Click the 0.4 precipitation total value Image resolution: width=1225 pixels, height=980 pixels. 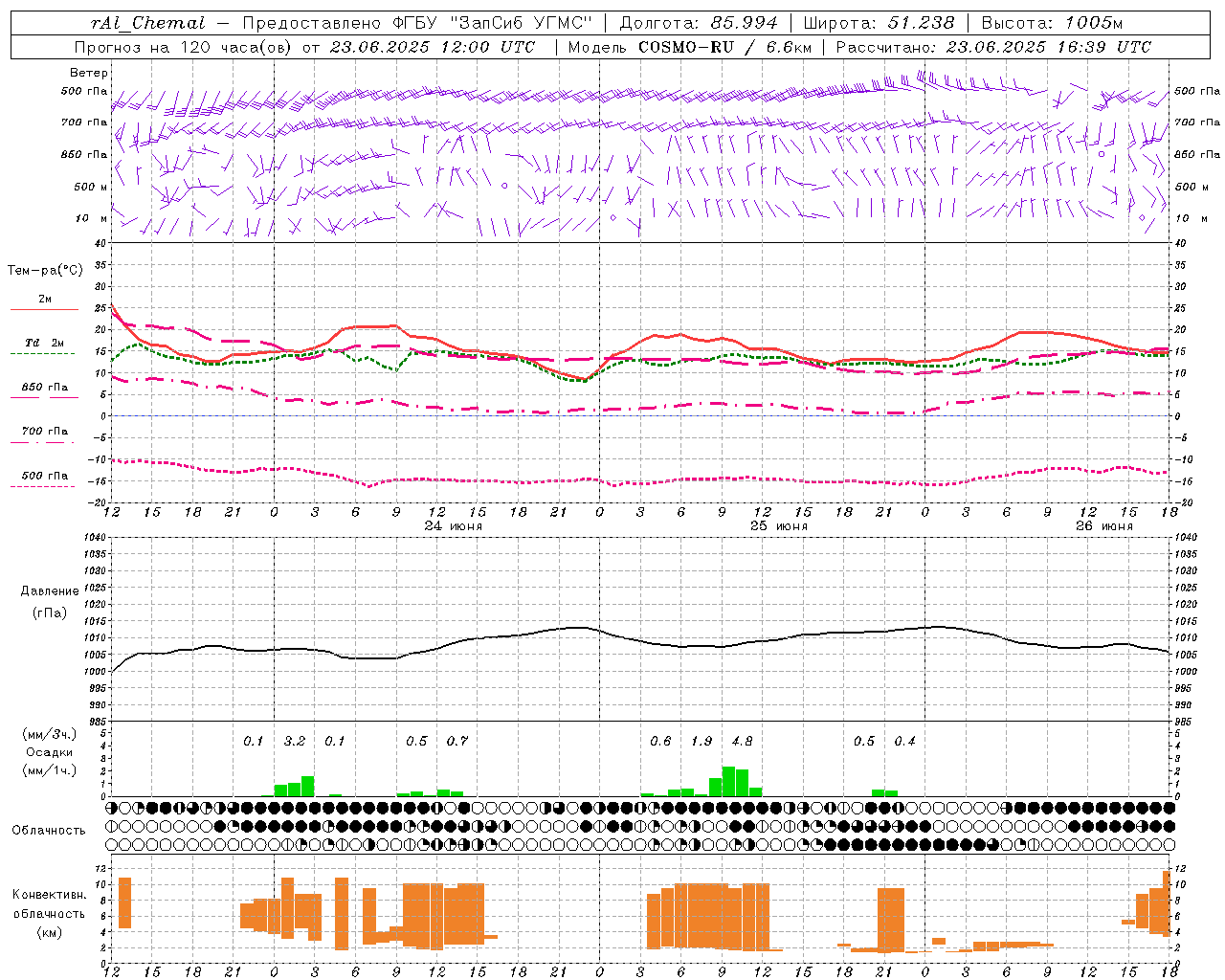pyautogui.click(x=904, y=742)
